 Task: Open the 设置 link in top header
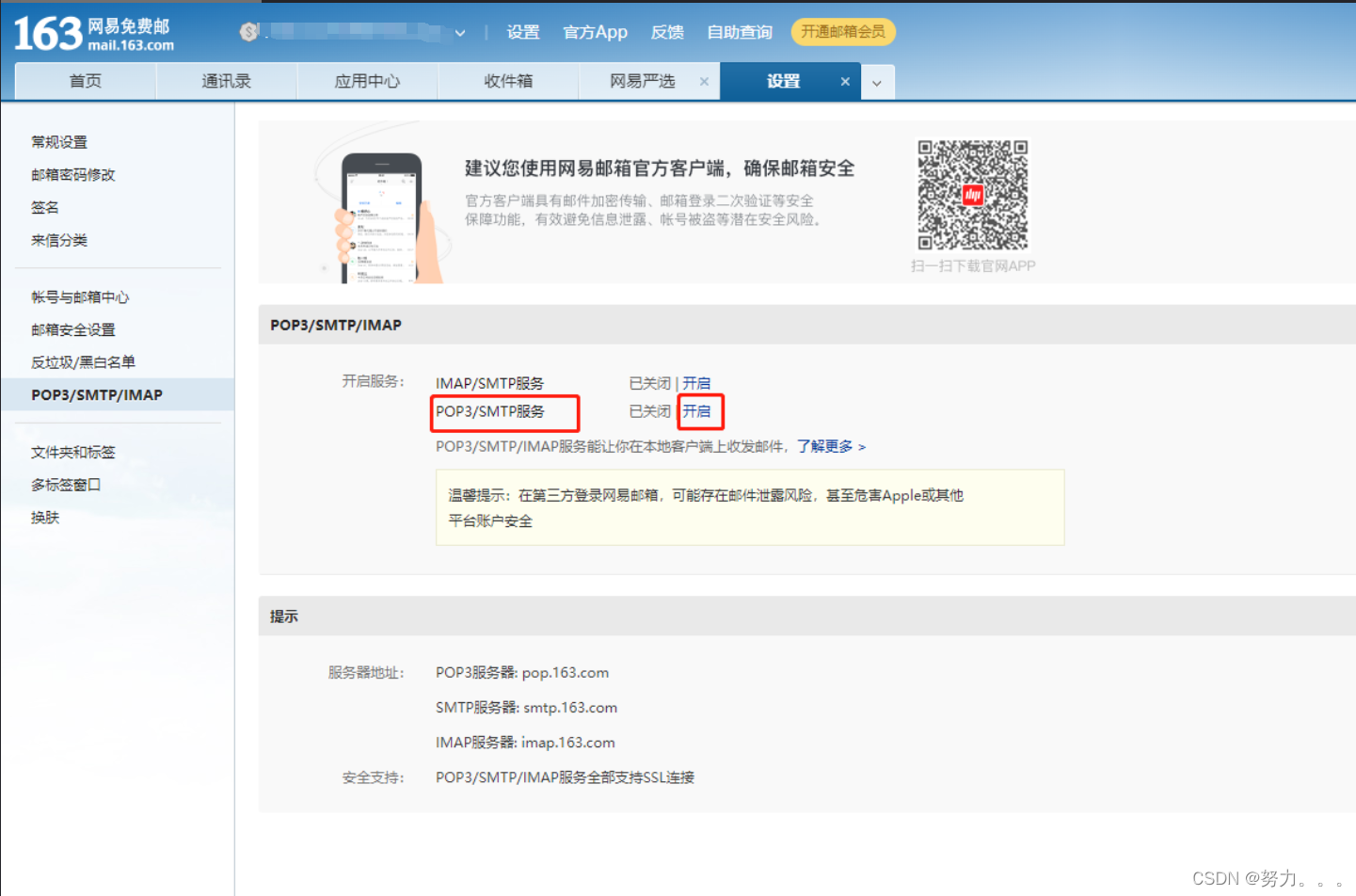pyautogui.click(x=523, y=32)
